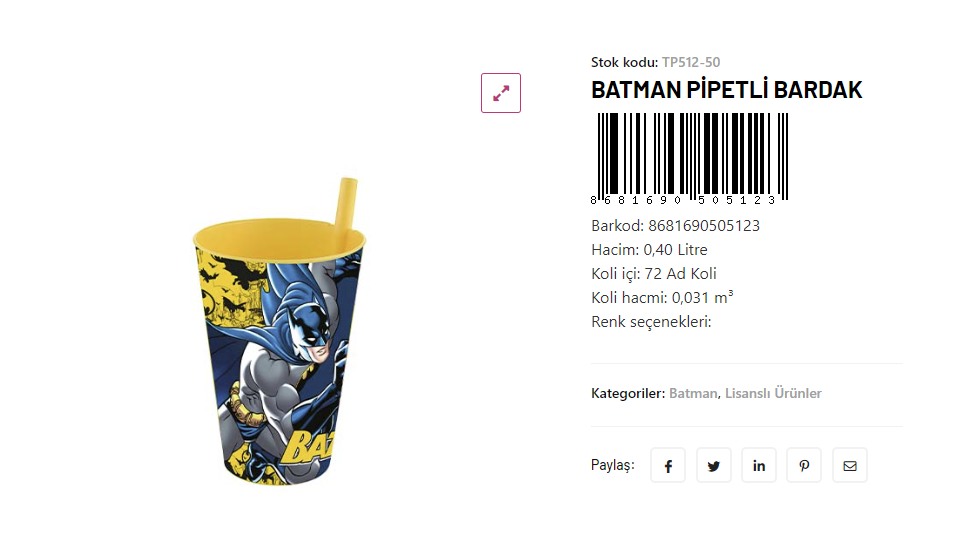Share the product on Twitter
974x556 pixels.
(713, 466)
